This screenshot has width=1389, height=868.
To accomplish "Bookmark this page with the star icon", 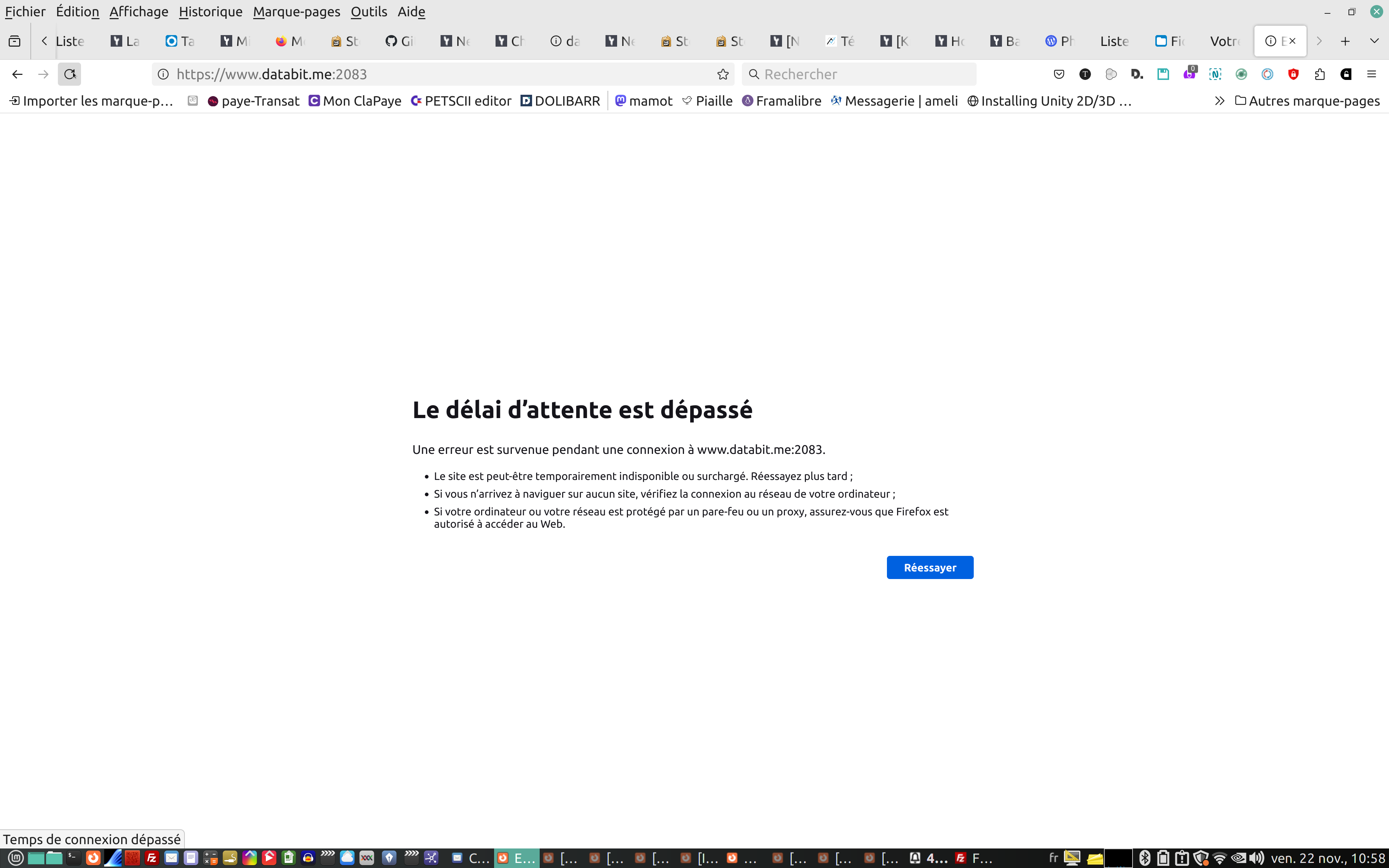I will point(723,74).
